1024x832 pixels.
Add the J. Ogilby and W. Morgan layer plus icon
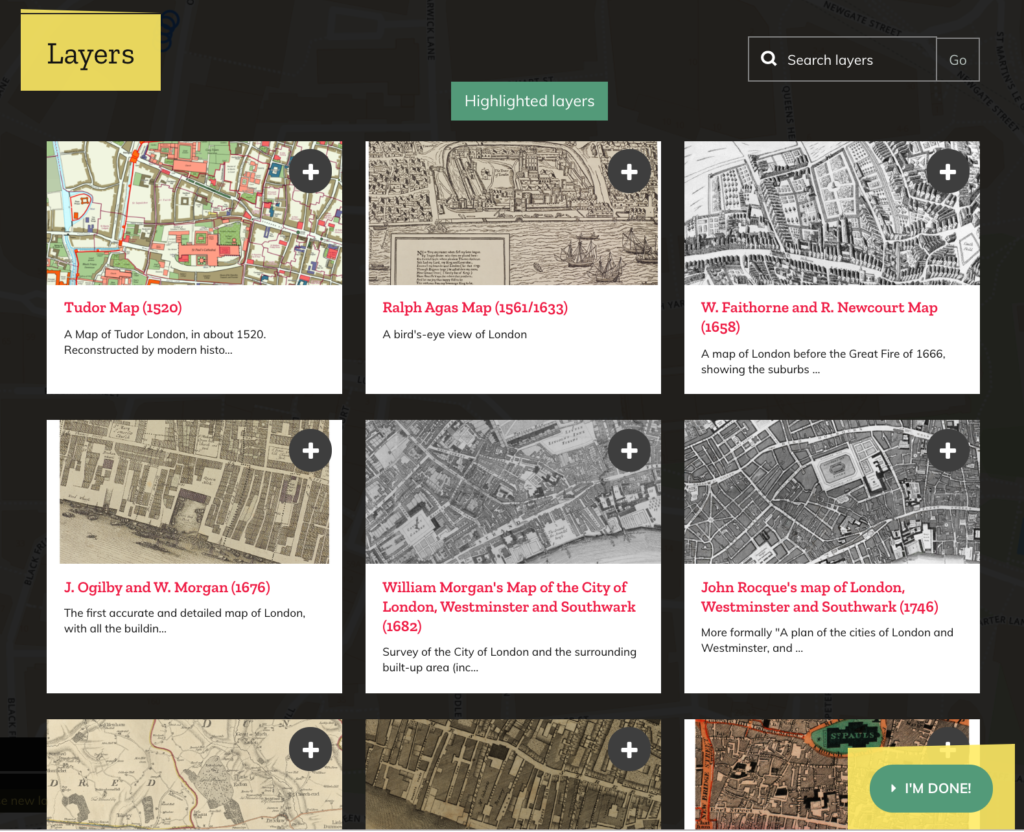pyautogui.click(x=311, y=451)
